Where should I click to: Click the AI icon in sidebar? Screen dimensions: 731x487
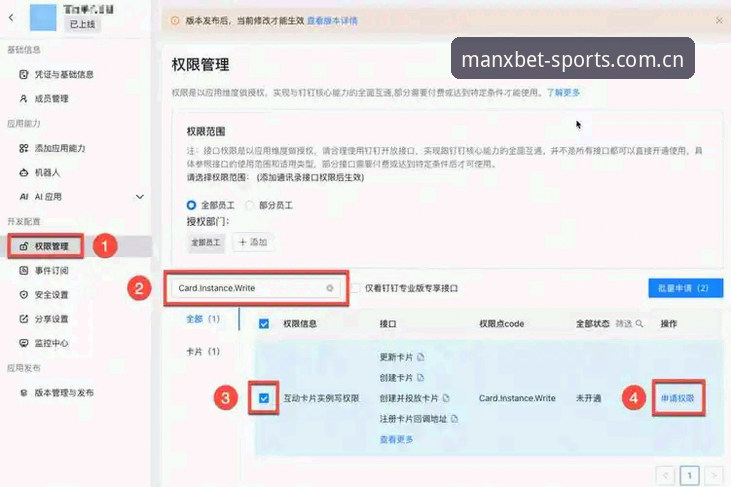click(24, 197)
